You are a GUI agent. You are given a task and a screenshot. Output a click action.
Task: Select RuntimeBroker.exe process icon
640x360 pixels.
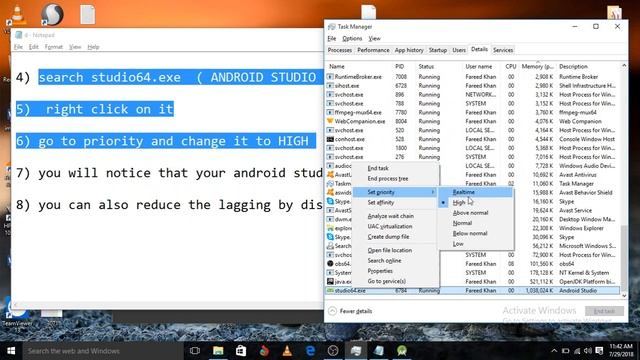click(x=330, y=77)
